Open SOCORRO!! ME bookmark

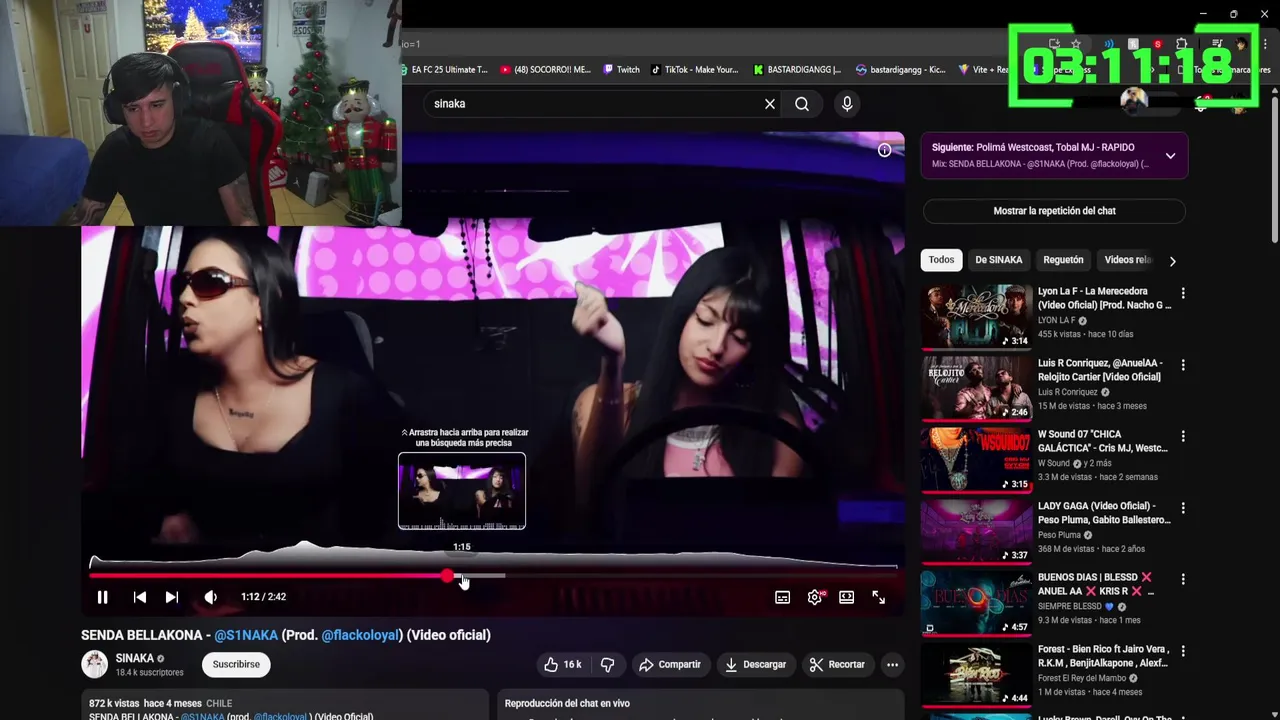point(544,70)
